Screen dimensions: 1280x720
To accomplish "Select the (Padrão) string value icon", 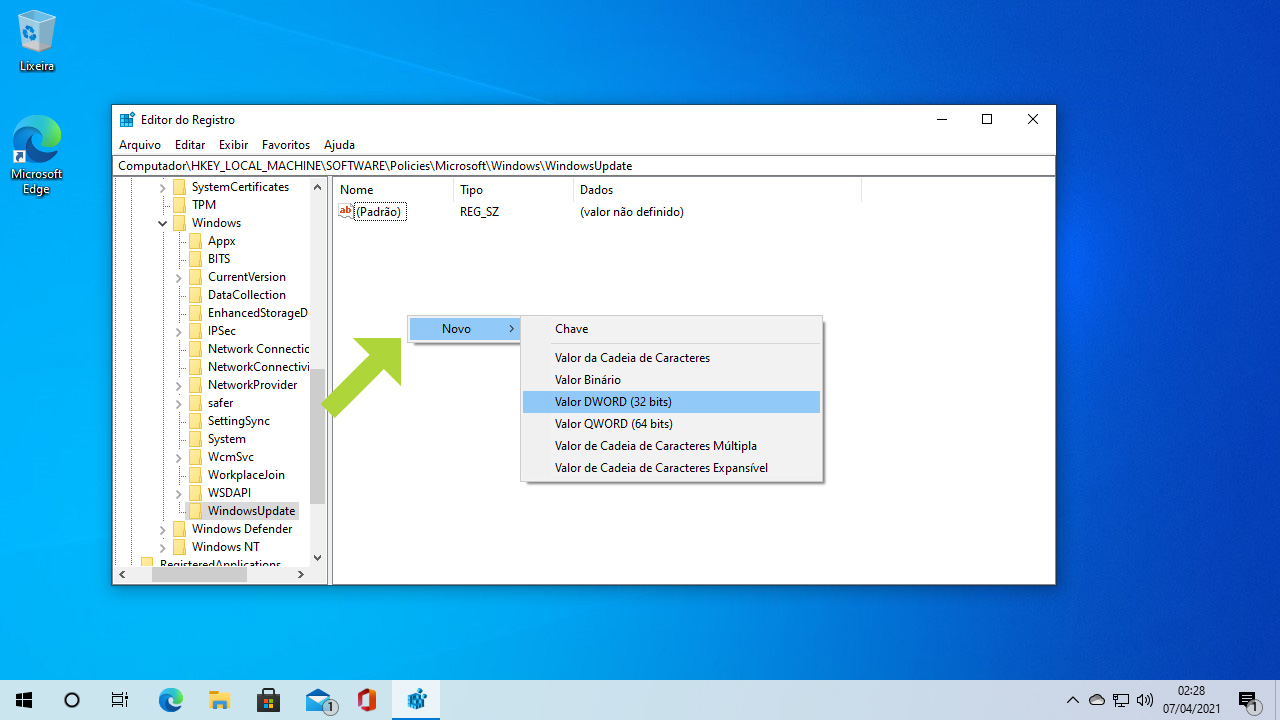I will [346, 212].
